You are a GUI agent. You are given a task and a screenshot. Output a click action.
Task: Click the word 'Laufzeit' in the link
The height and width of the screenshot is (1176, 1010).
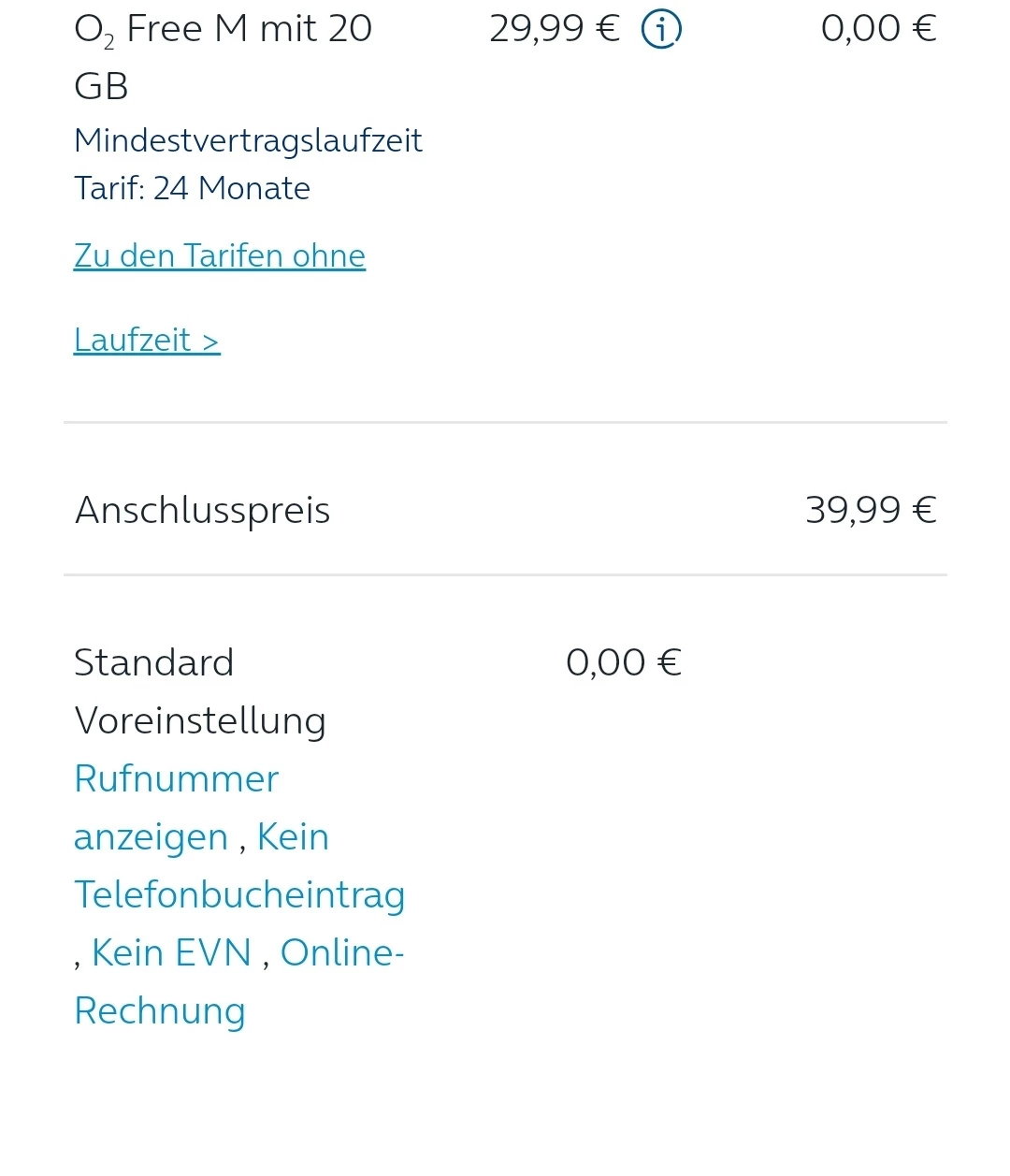[x=133, y=340]
